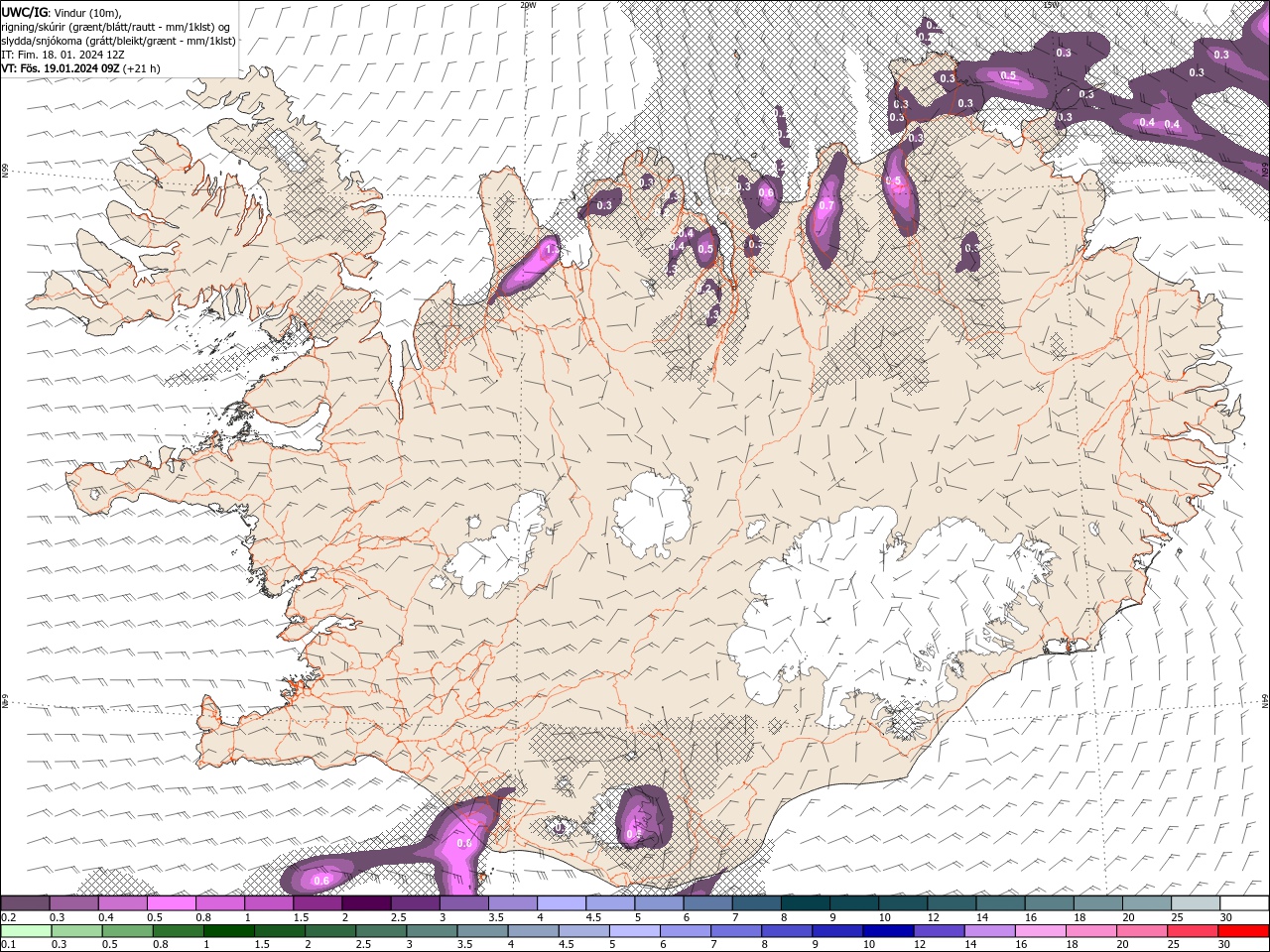Select the pink 0.5 swatch in top legend row
This screenshot has height=952, width=1270.
point(171,903)
